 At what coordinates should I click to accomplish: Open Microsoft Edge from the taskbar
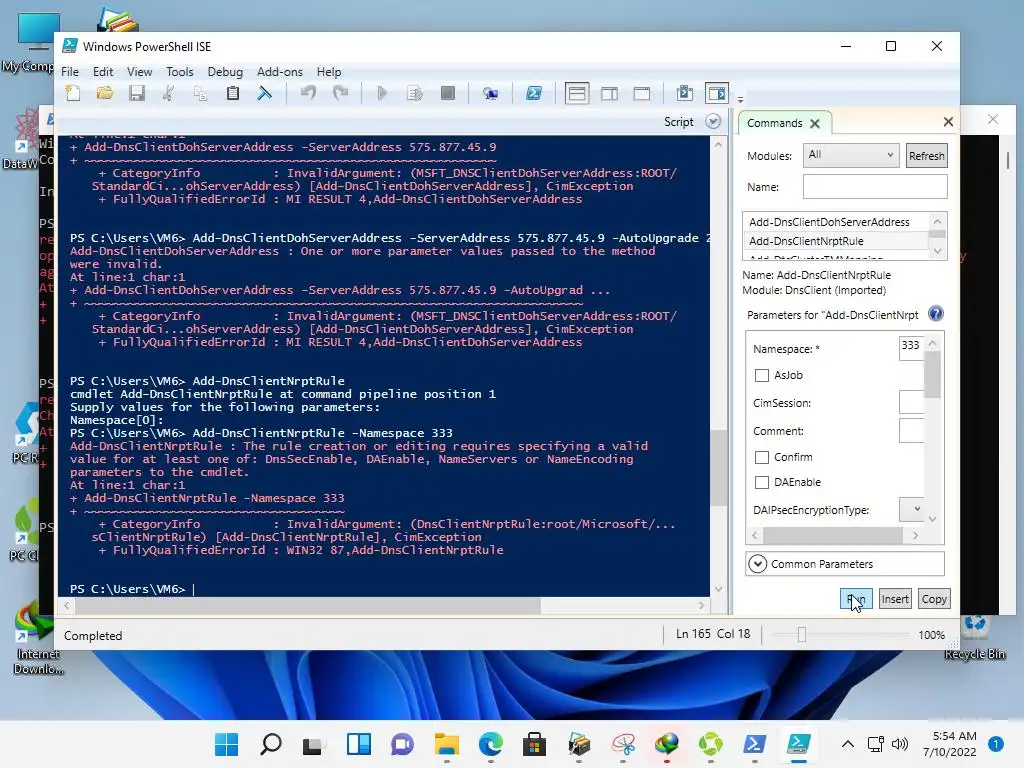pos(490,744)
